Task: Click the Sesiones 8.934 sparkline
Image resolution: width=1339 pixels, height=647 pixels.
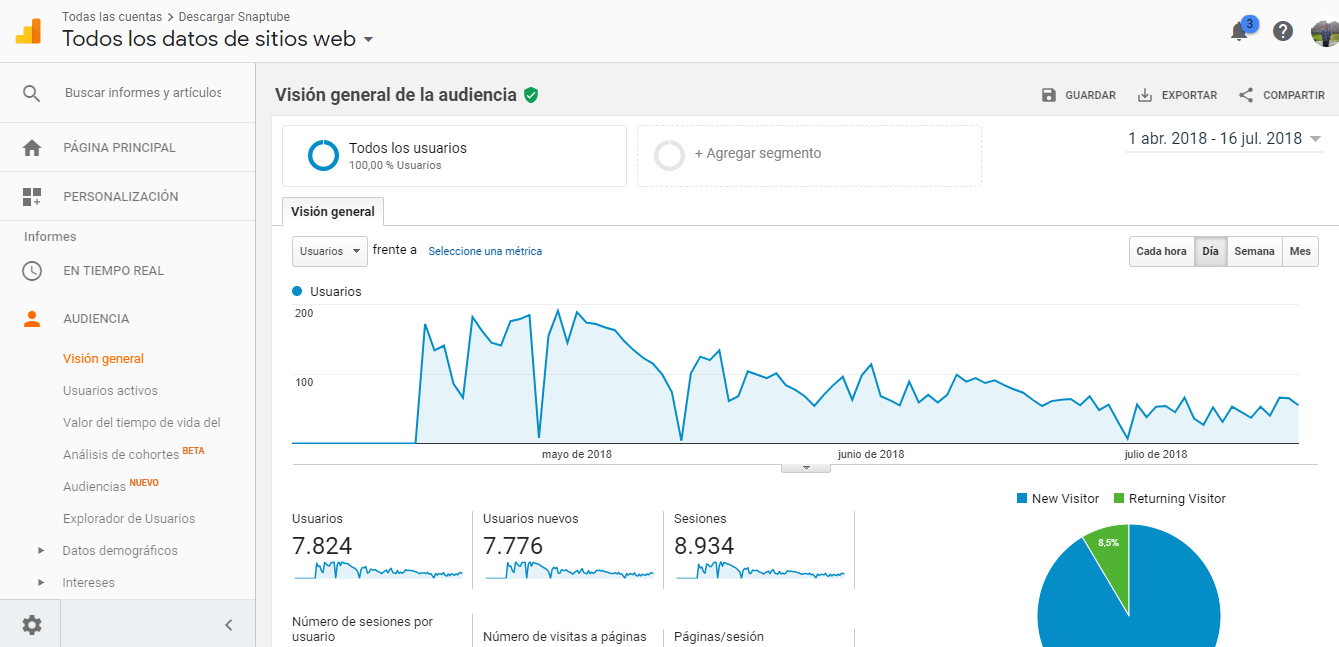Action: point(760,570)
